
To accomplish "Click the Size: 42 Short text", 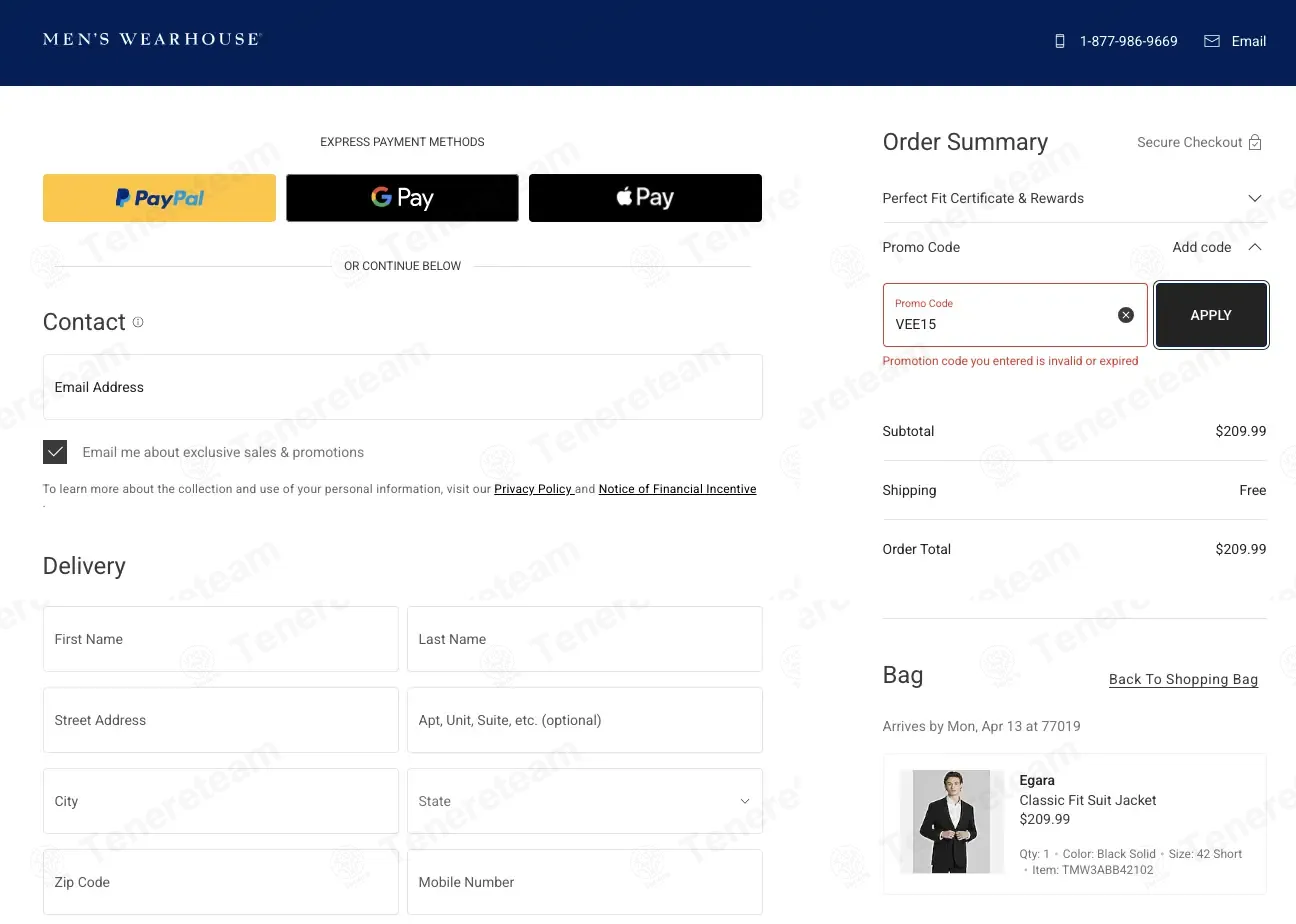I will (x=1205, y=854).
